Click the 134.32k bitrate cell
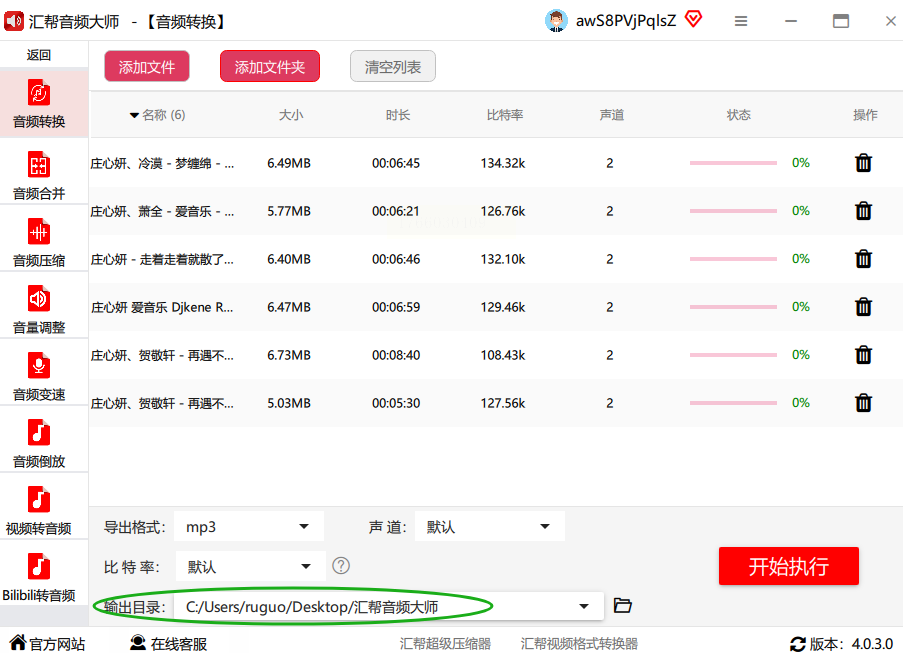The height and width of the screenshot is (653, 903). (503, 163)
